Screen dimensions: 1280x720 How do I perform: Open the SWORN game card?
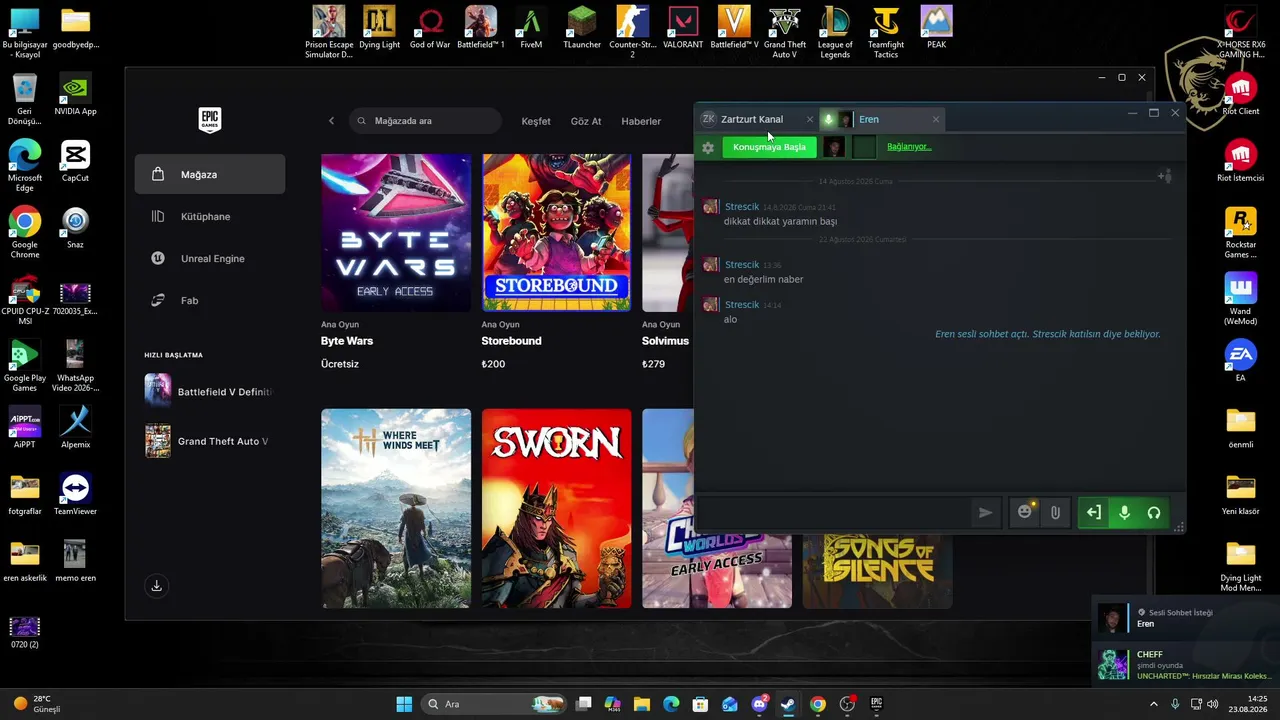point(556,508)
